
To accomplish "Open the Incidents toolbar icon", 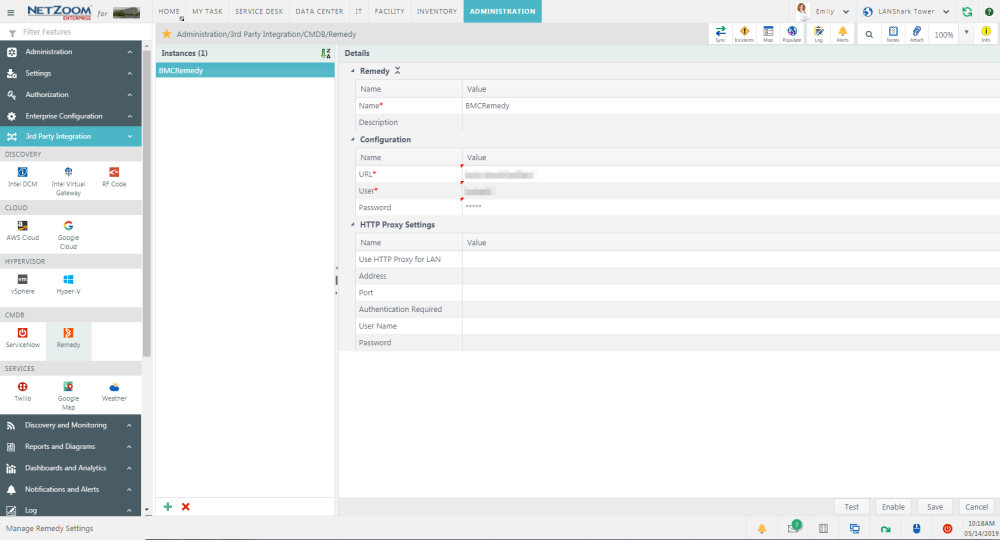I will pos(744,34).
